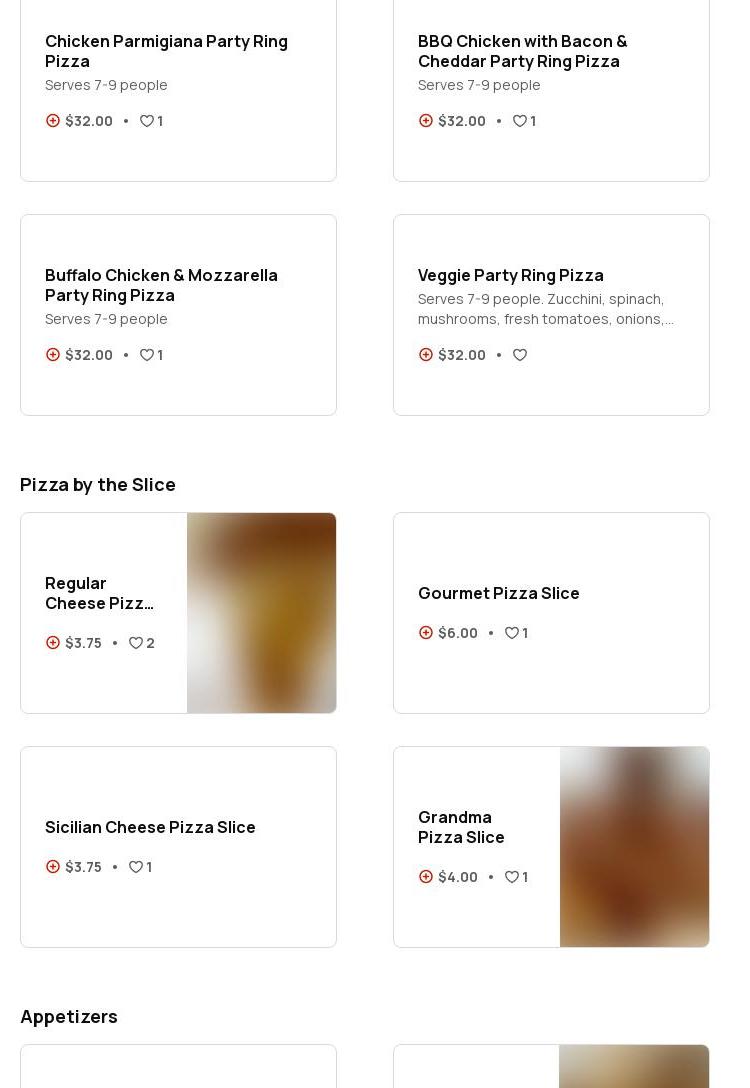This screenshot has width=750, height=1088.
Task: Jump to Pizza by the Slice heading
Action: click(98, 484)
